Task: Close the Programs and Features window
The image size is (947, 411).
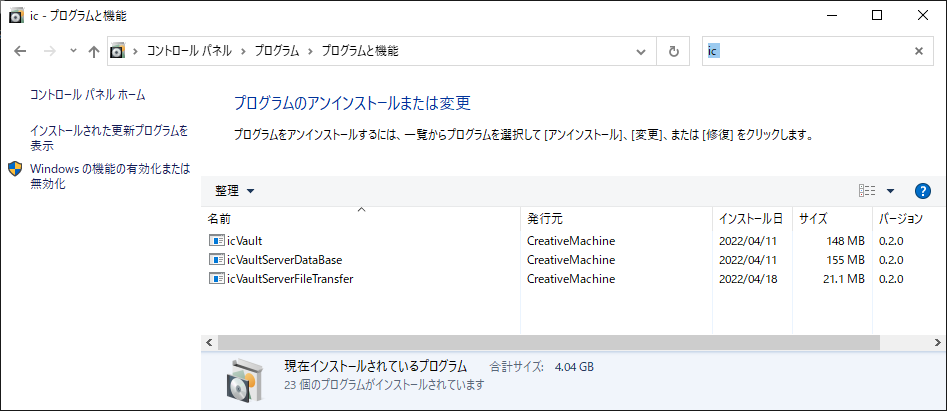Action: (923, 16)
